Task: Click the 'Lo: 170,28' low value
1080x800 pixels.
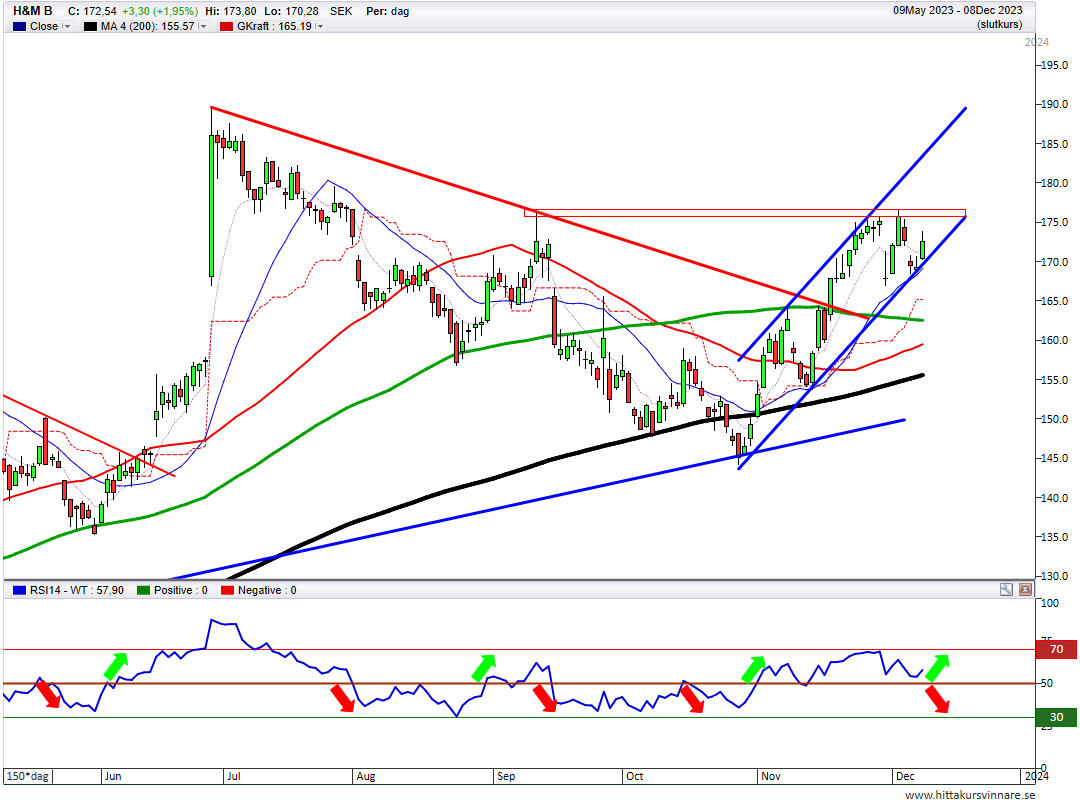Action: (x=291, y=11)
